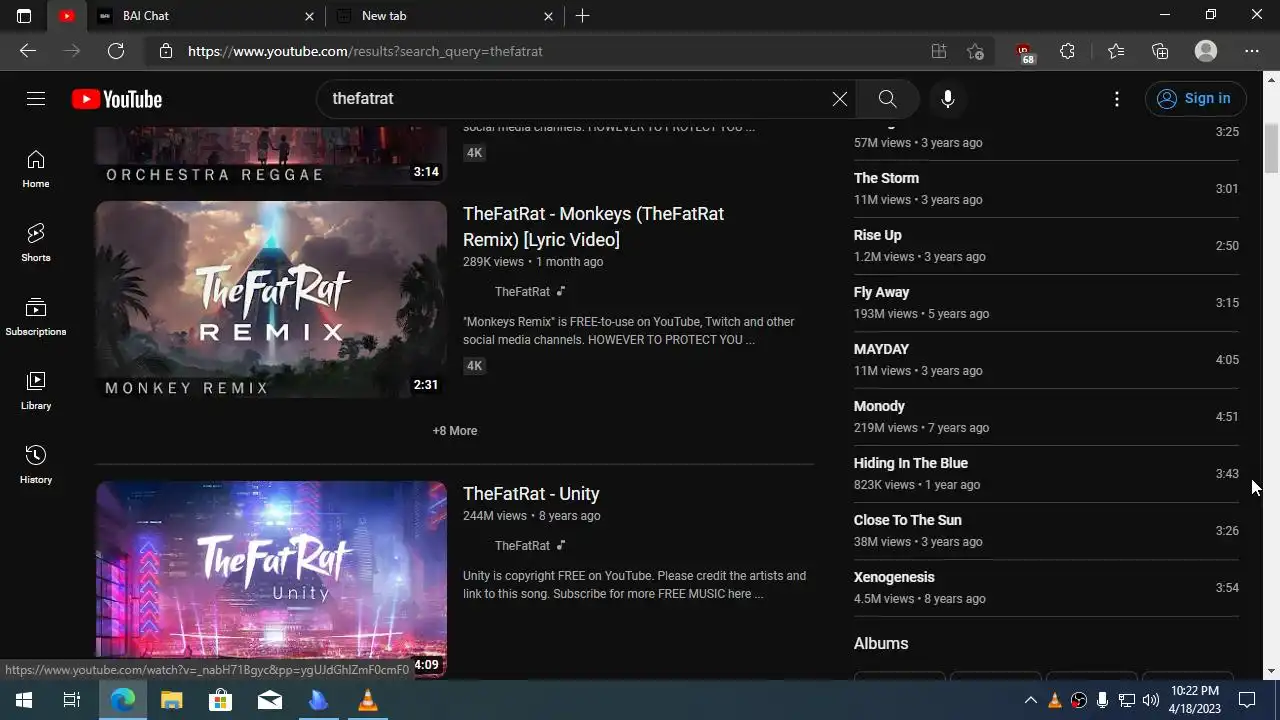Close the BAI Chat tab
This screenshot has width=1280, height=720.
(309, 16)
